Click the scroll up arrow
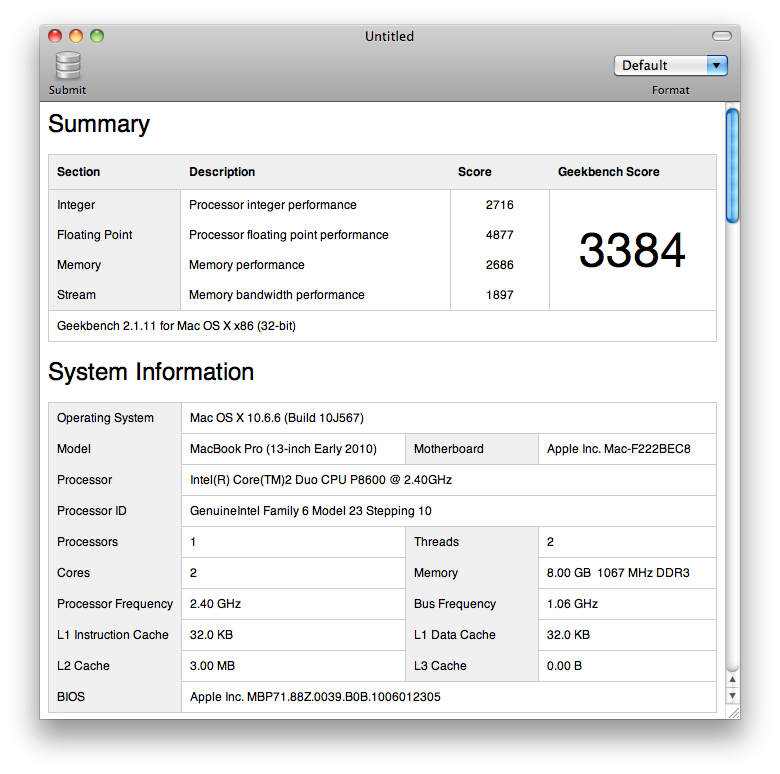 click(732, 679)
